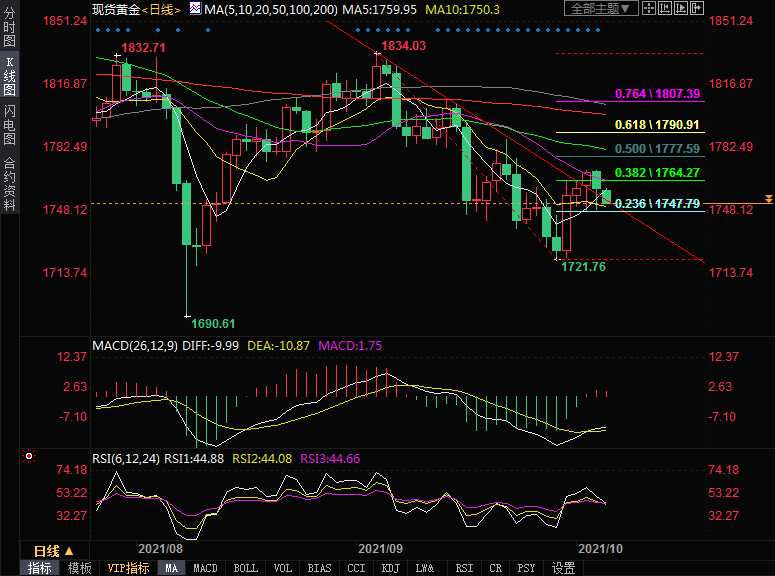Viewport: 775px width, 576px height.
Task: Open the 全部主题 theme dropdown
Action: [601, 9]
